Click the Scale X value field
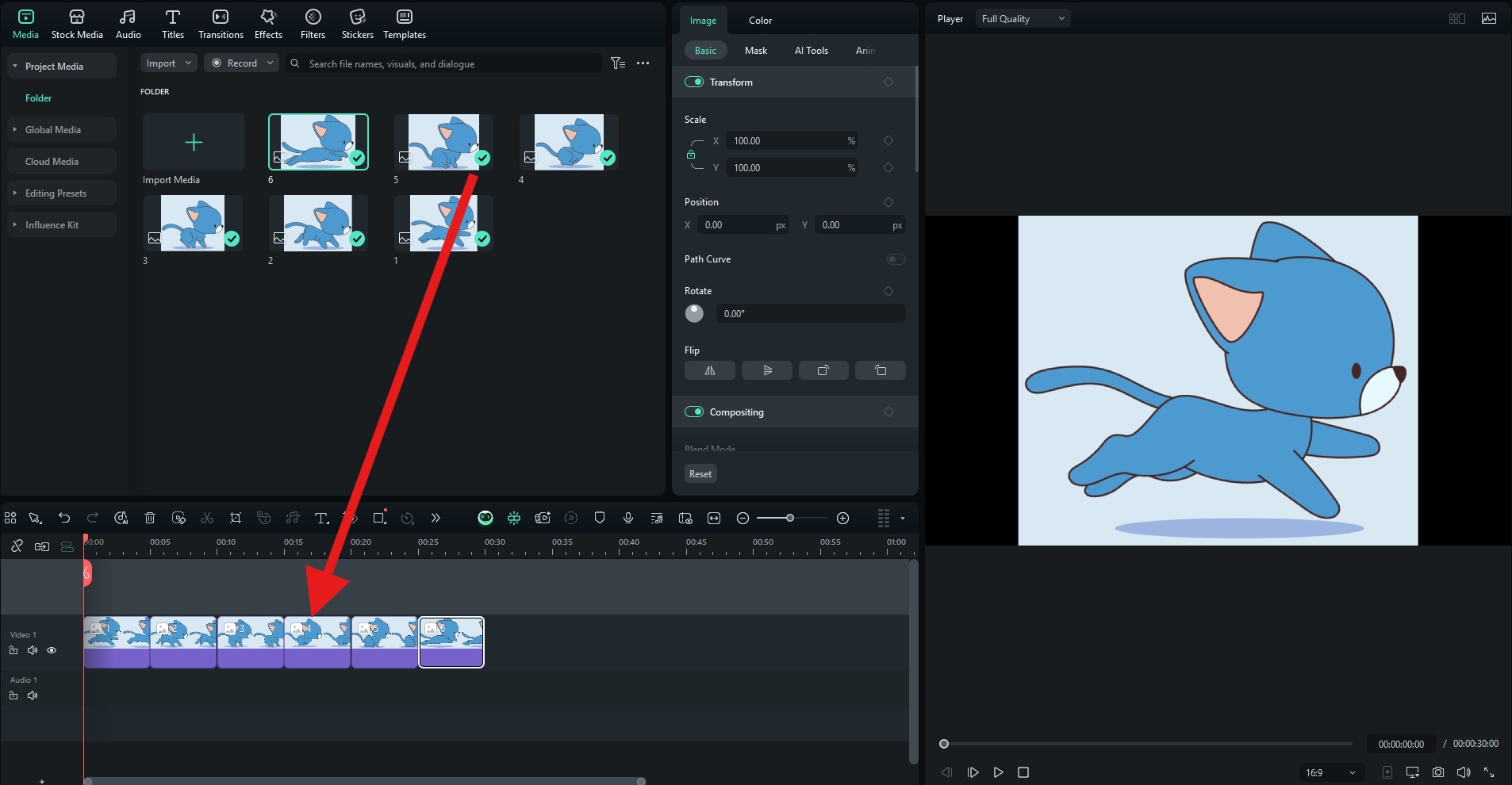Image resolution: width=1512 pixels, height=785 pixels. (x=792, y=140)
